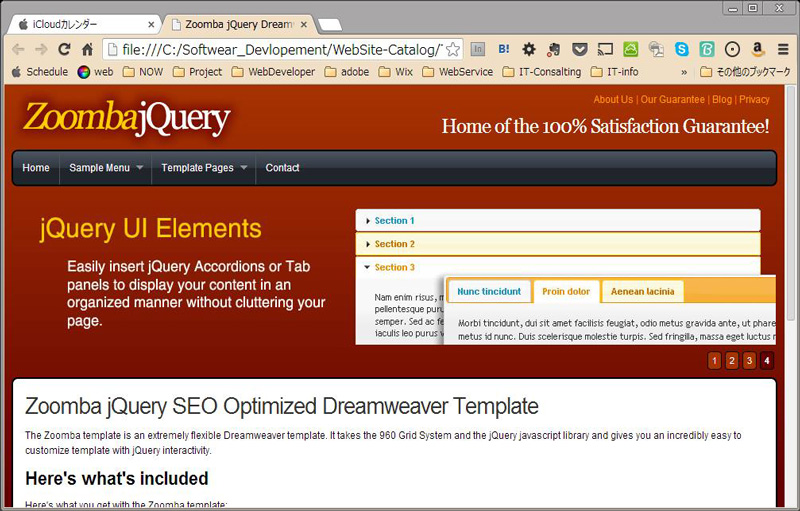The height and width of the screenshot is (511, 800).
Task: Open the IT-info bookmarks folder
Action: tap(614, 72)
